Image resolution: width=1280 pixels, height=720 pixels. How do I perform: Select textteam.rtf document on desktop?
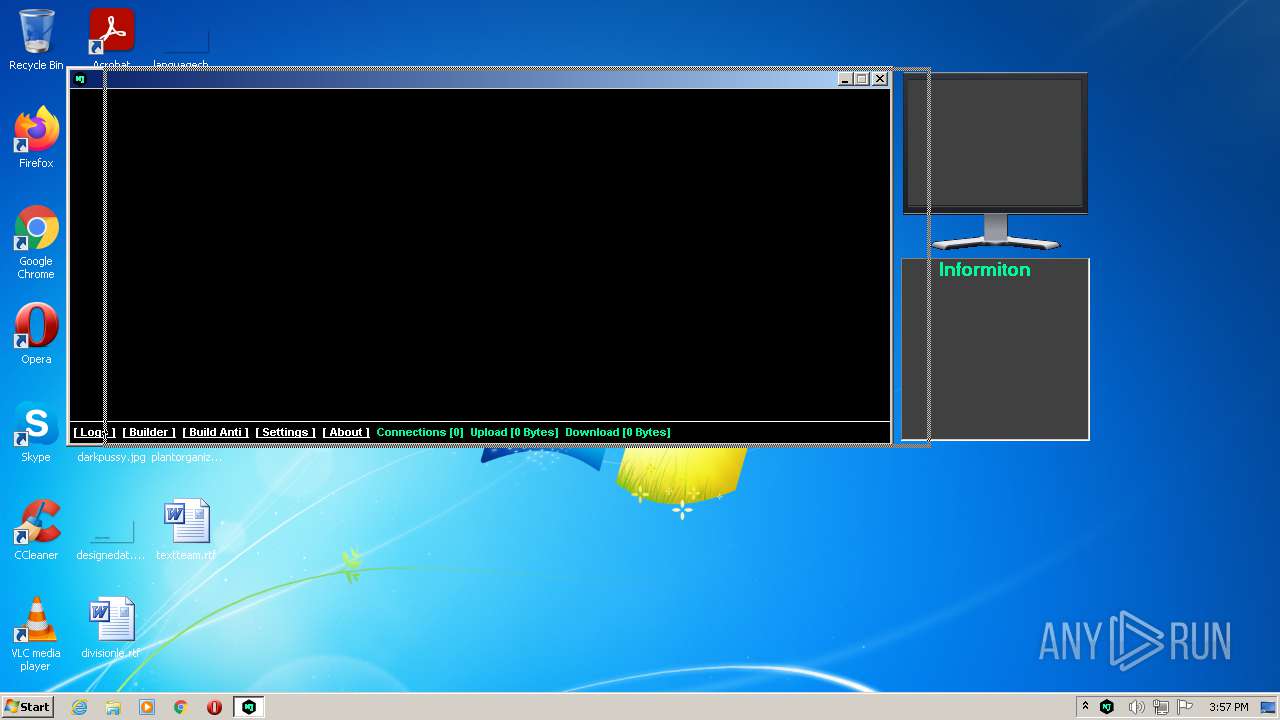(x=186, y=530)
